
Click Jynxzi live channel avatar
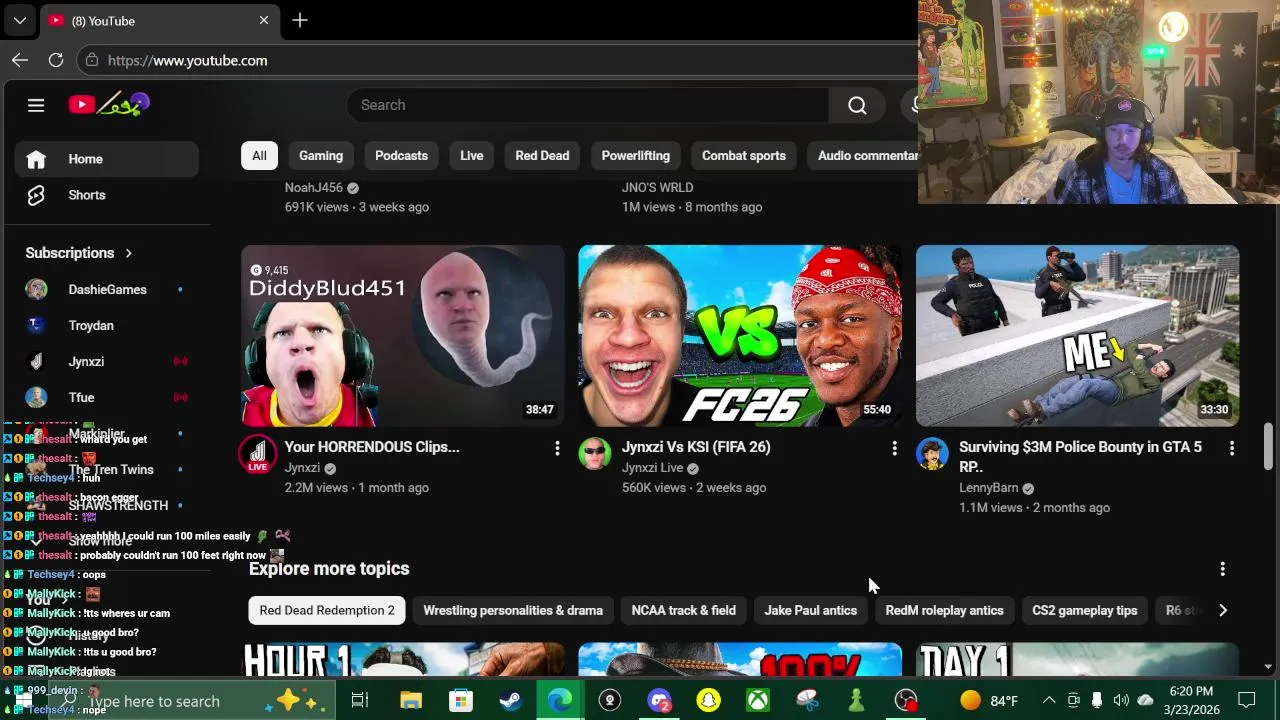point(258,454)
